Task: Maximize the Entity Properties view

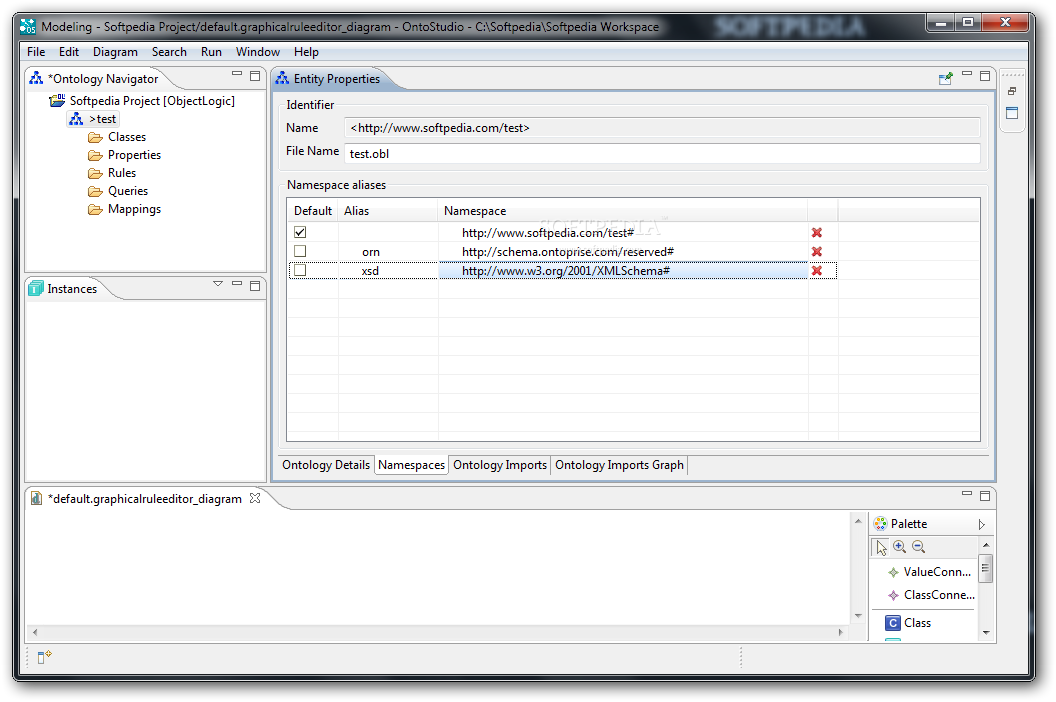Action: (x=985, y=76)
